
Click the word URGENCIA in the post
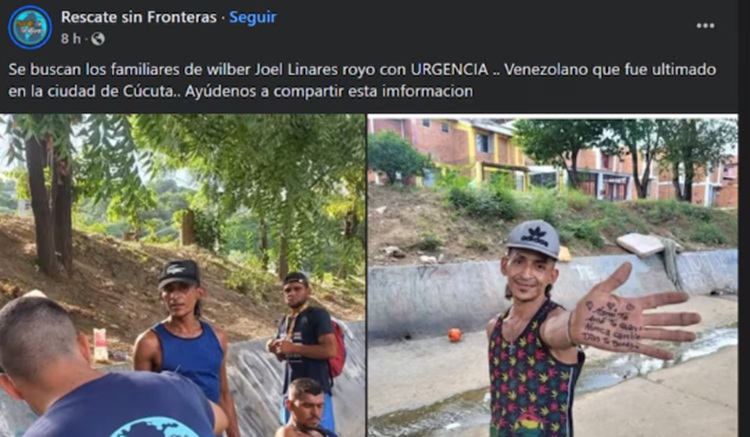tap(449, 70)
